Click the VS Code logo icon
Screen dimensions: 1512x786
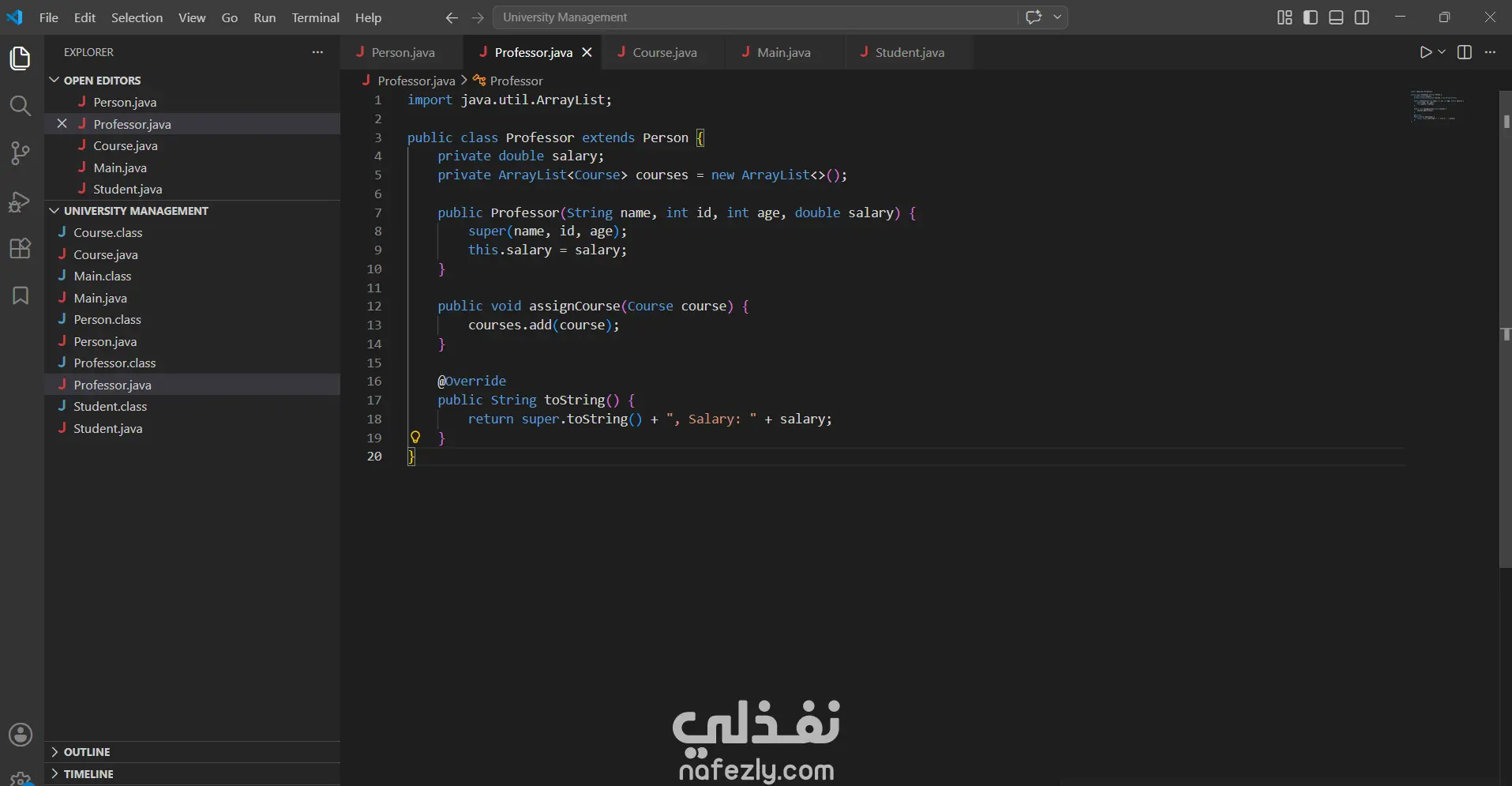[15, 17]
